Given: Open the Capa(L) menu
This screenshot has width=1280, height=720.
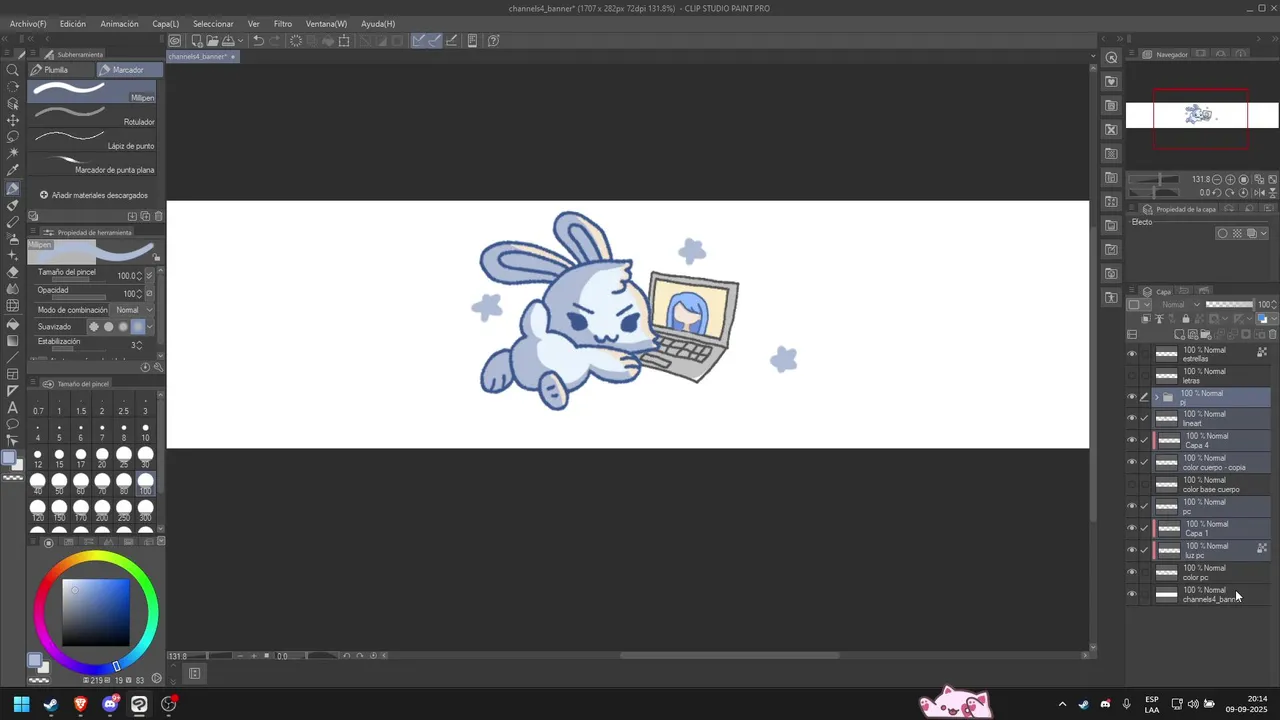Looking at the screenshot, I should [165, 23].
